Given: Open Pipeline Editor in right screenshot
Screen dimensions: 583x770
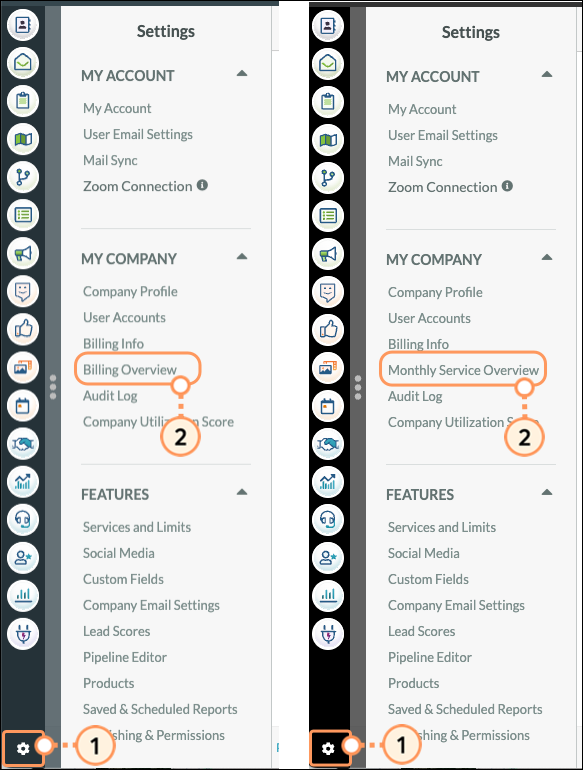Looking at the screenshot, I should pyautogui.click(x=430, y=657).
